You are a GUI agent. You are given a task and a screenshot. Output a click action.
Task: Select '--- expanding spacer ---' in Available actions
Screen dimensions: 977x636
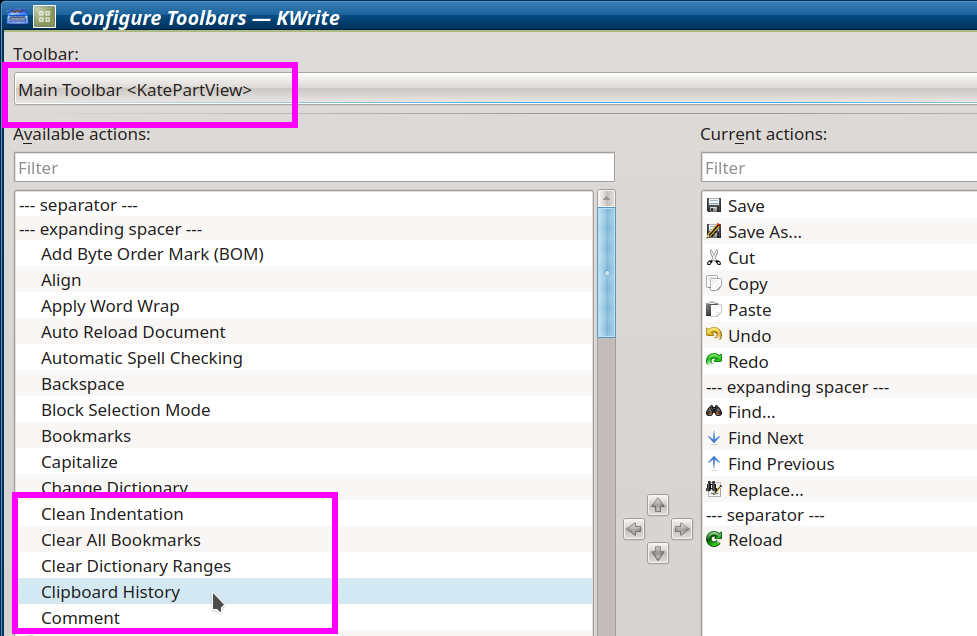coord(305,229)
